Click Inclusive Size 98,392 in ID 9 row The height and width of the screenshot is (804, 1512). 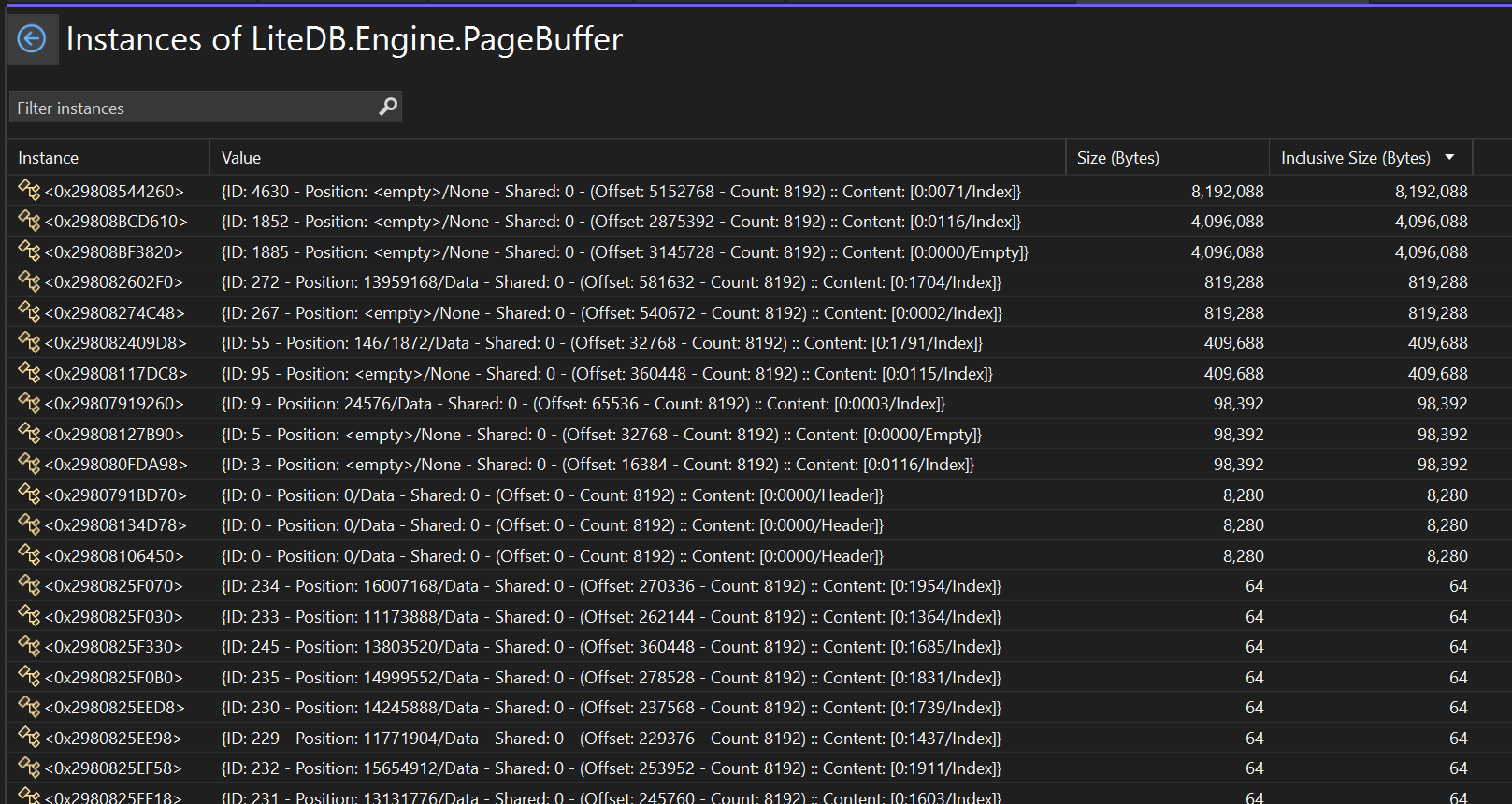pos(1442,404)
